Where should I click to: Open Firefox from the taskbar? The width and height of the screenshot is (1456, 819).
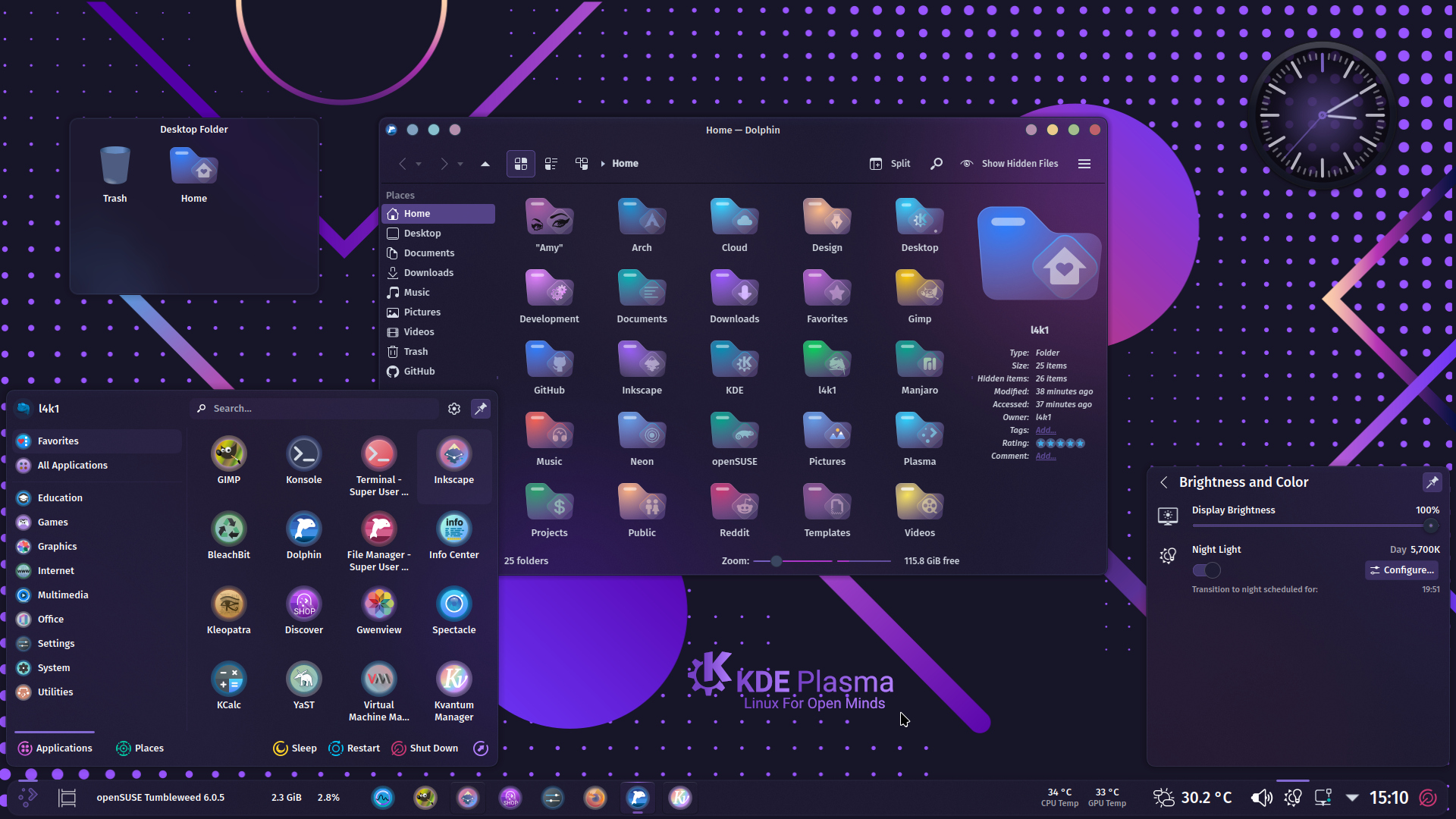tap(595, 798)
